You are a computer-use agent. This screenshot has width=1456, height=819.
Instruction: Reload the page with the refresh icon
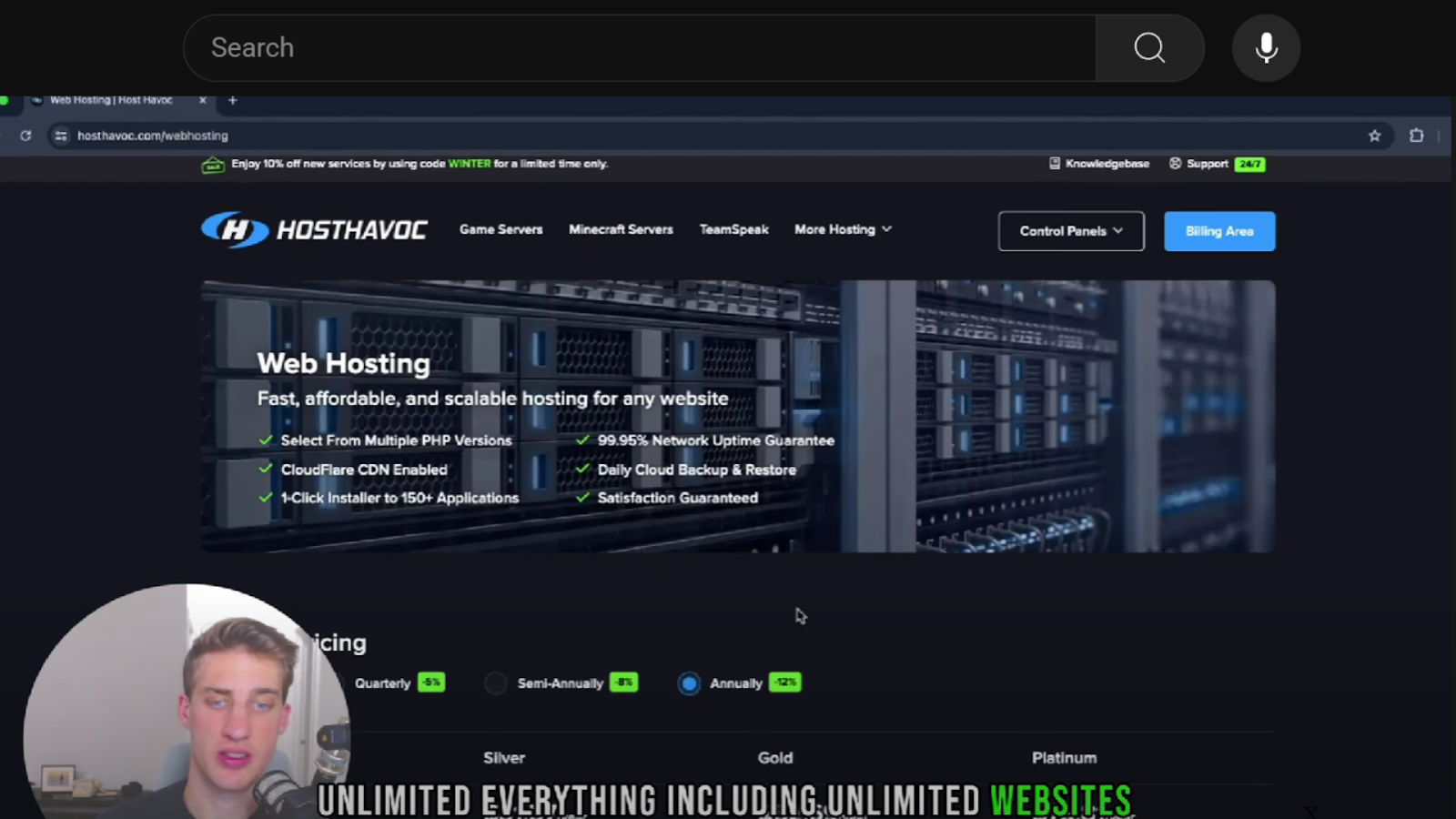click(x=25, y=136)
